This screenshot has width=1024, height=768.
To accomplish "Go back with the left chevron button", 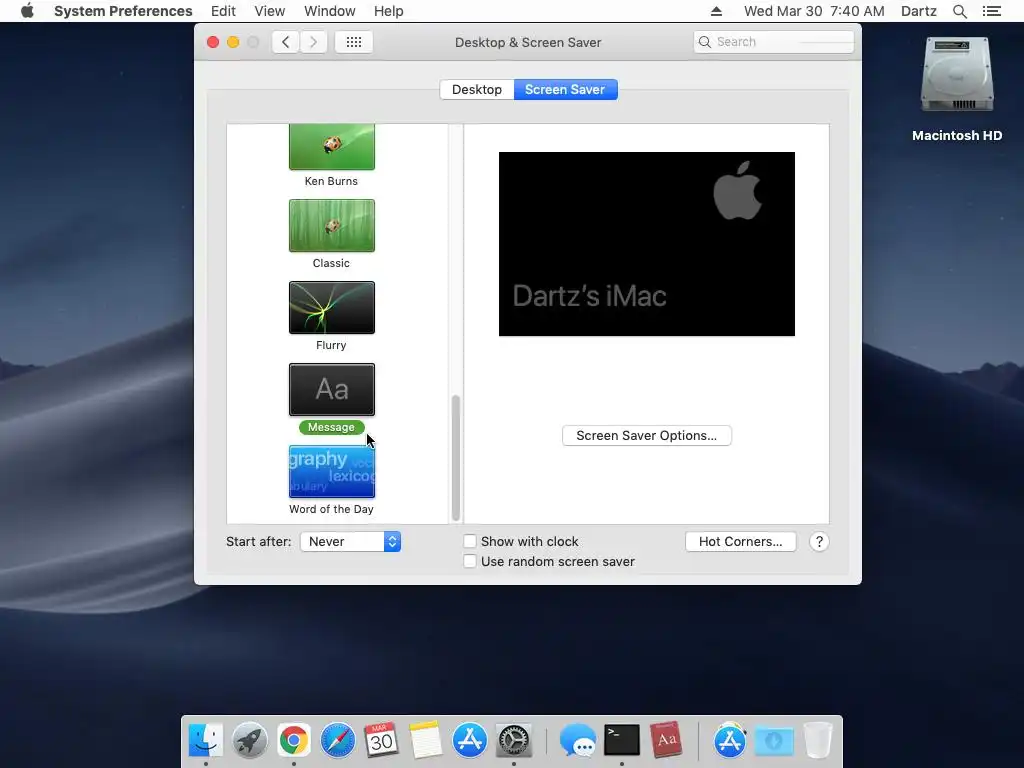I will pyautogui.click(x=285, y=42).
